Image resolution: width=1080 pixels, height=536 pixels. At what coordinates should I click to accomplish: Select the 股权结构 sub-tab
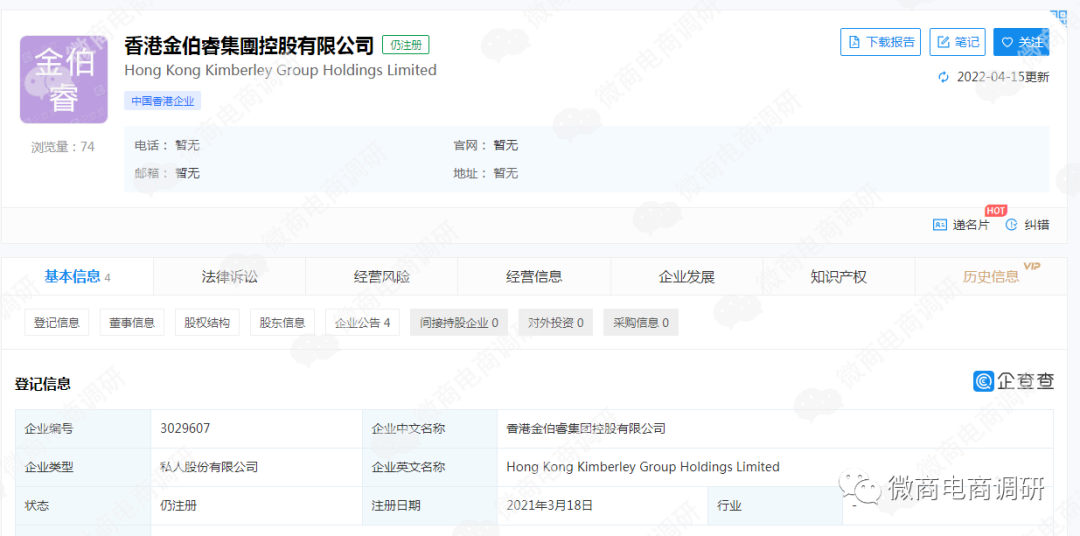tap(207, 322)
